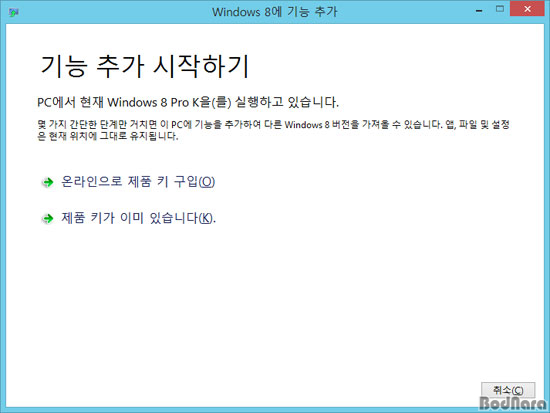
Task: Click the underlined (O) accelerator in purchase link
Action: click(x=207, y=182)
